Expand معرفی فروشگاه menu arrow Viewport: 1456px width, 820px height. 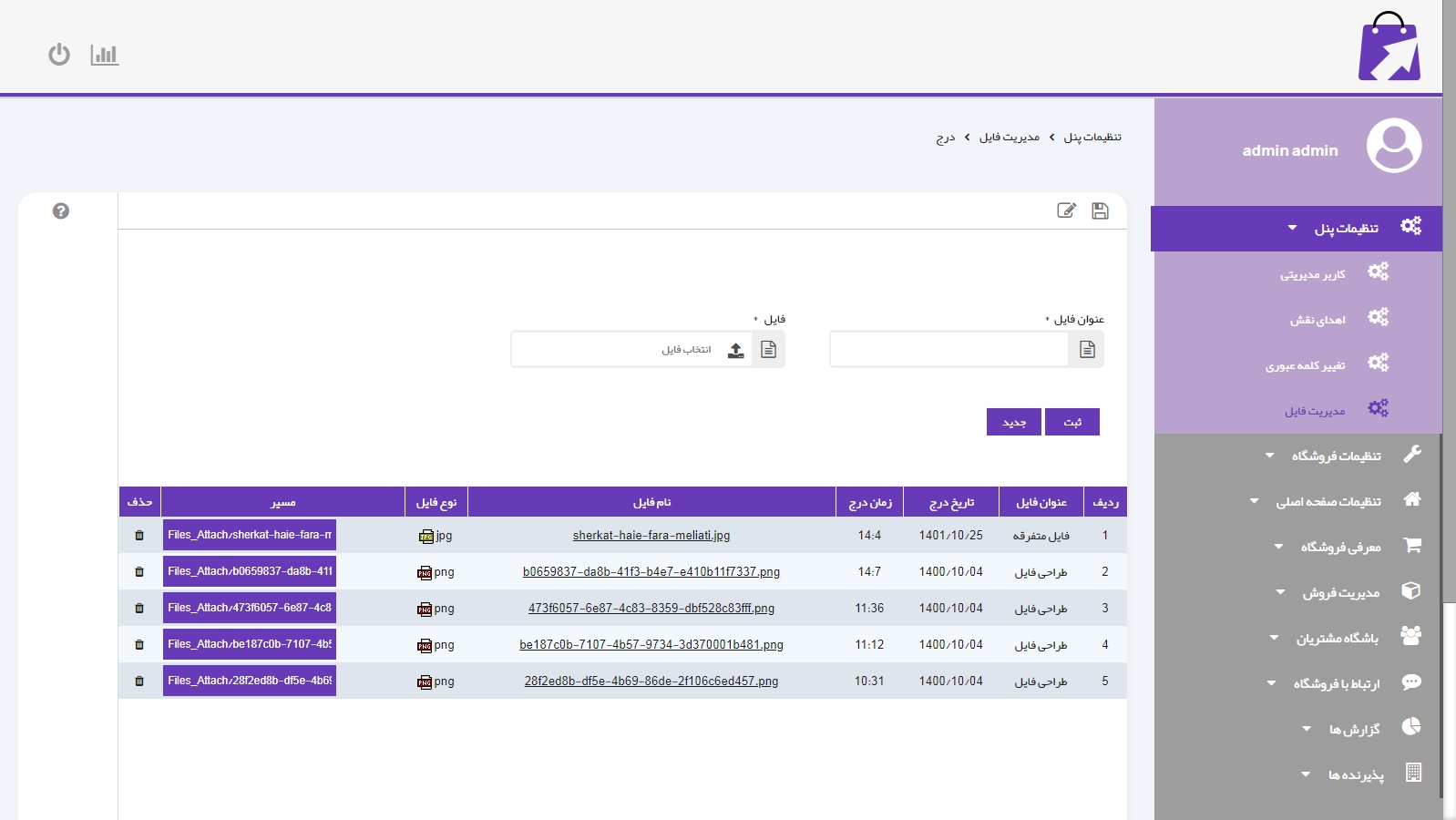1279,547
